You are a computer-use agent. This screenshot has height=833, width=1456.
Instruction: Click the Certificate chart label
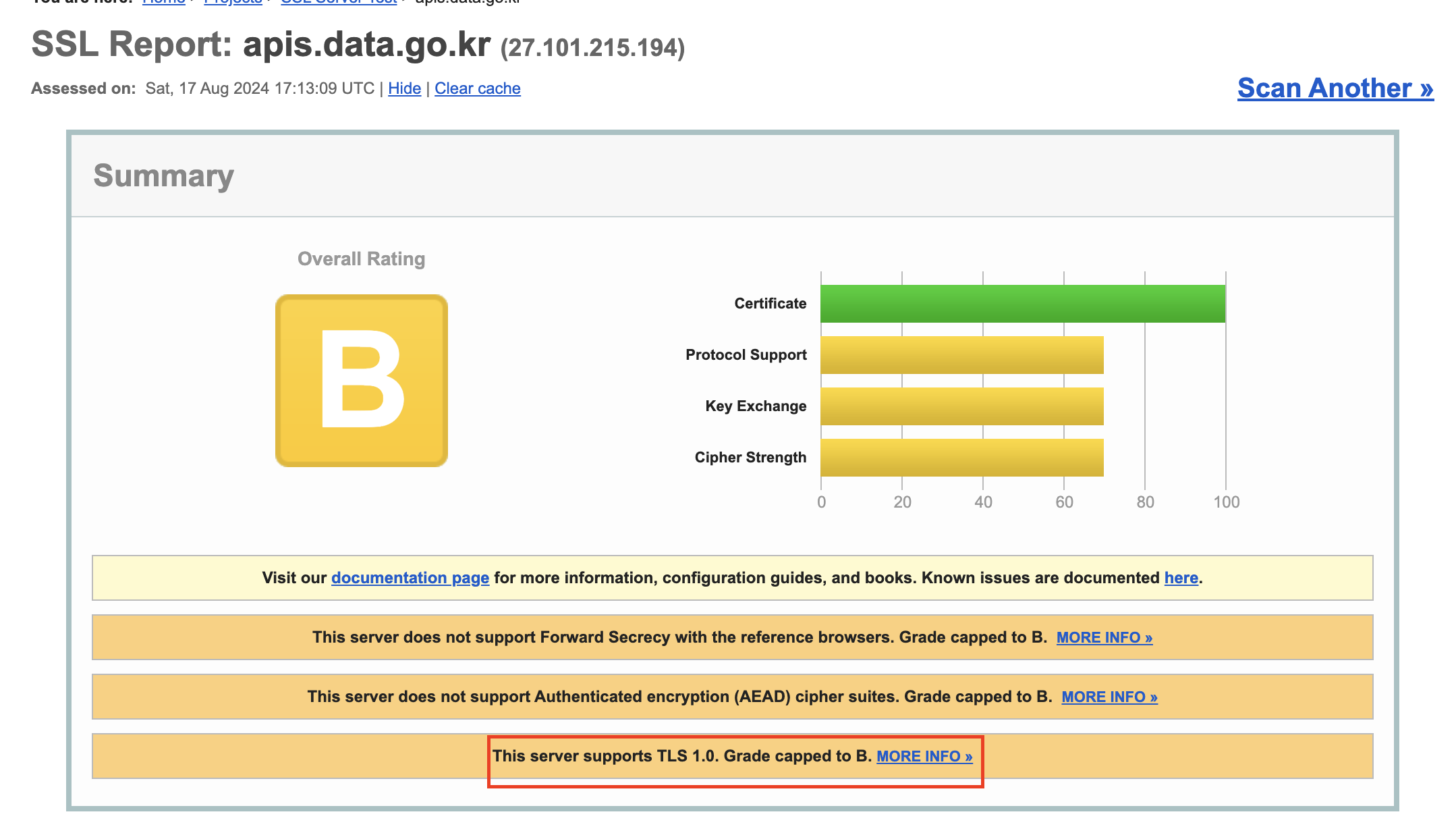click(x=770, y=303)
